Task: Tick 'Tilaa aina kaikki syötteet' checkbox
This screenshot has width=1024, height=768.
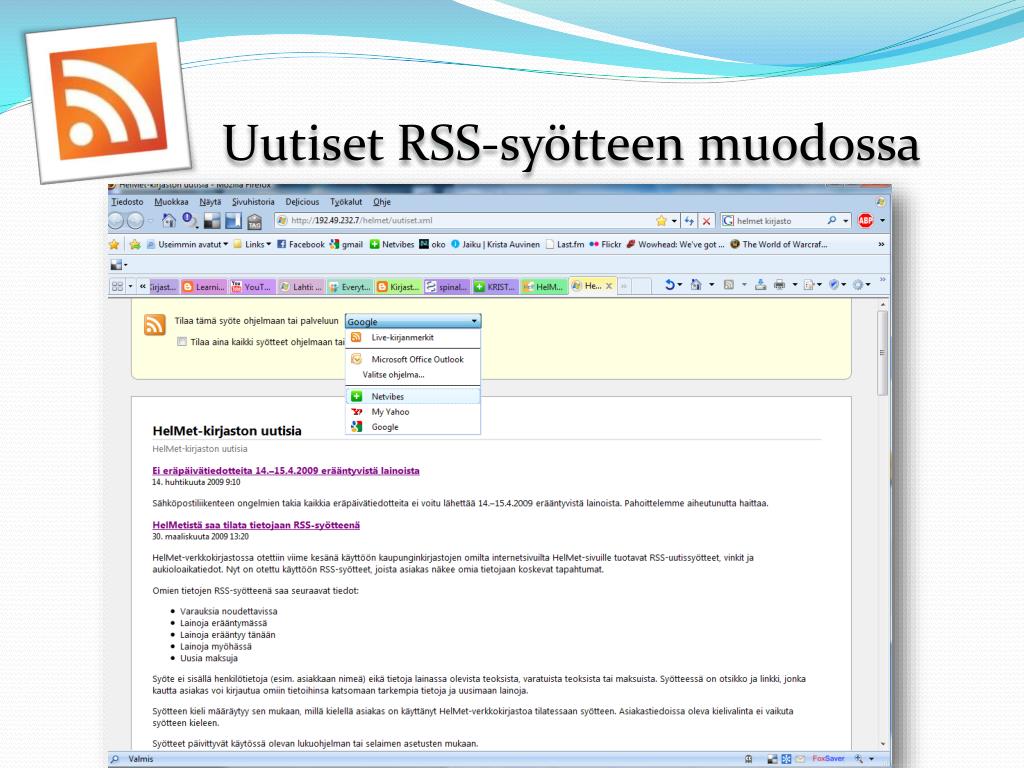Action: (x=182, y=342)
